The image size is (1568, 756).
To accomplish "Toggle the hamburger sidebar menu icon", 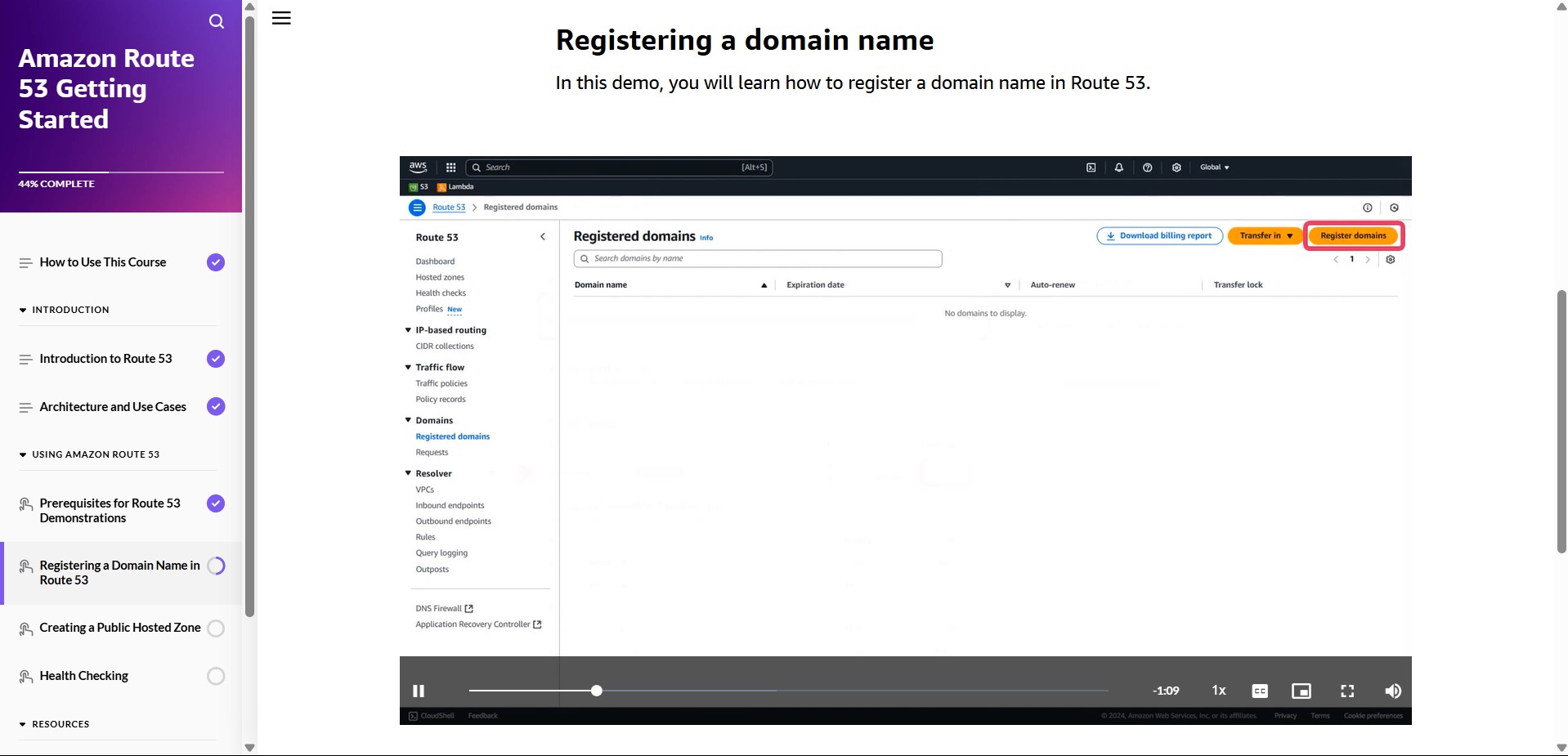I will pyautogui.click(x=281, y=18).
